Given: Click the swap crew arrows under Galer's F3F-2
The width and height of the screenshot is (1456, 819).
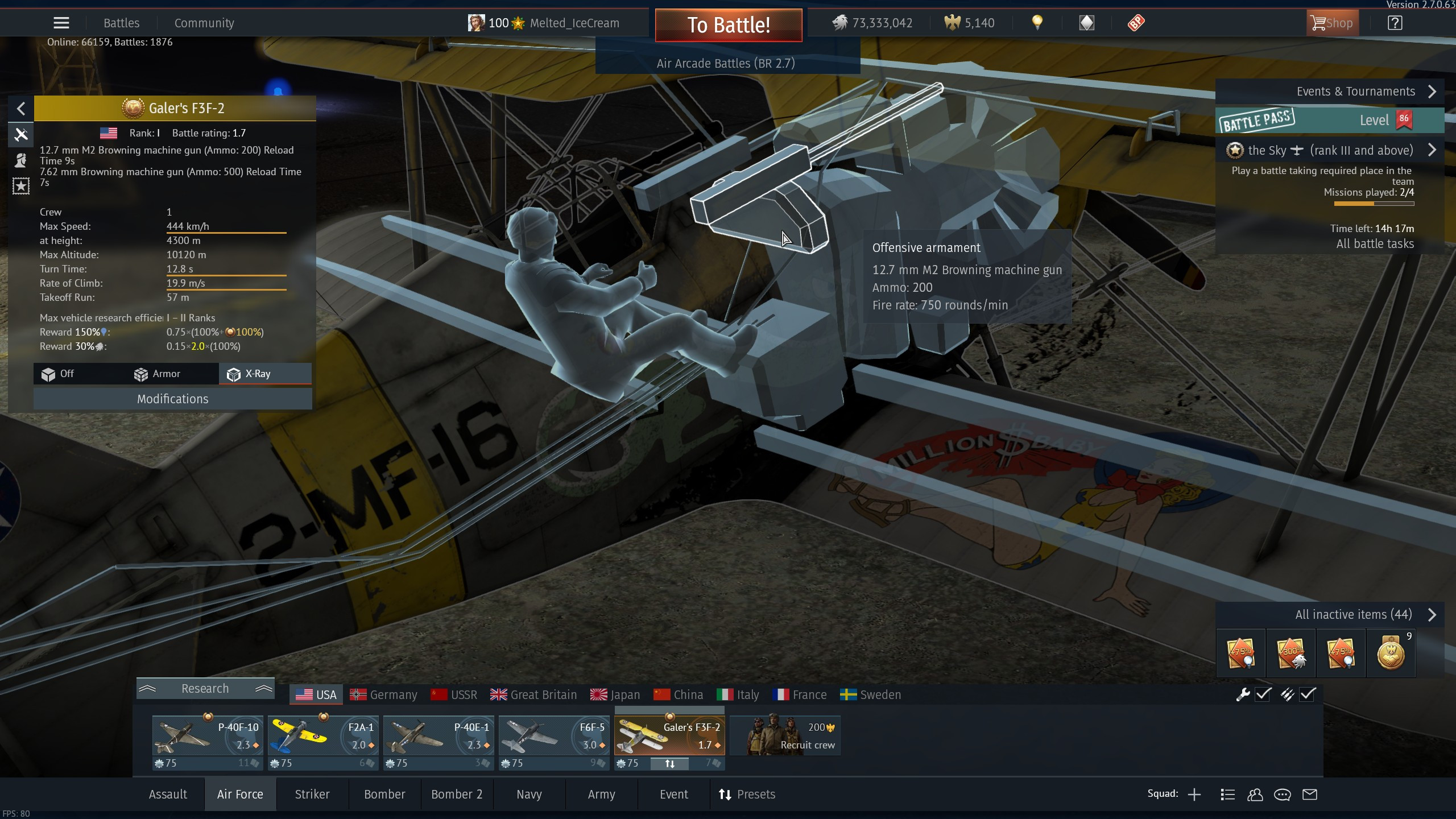Looking at the screenshot, I should coord(669,764).
